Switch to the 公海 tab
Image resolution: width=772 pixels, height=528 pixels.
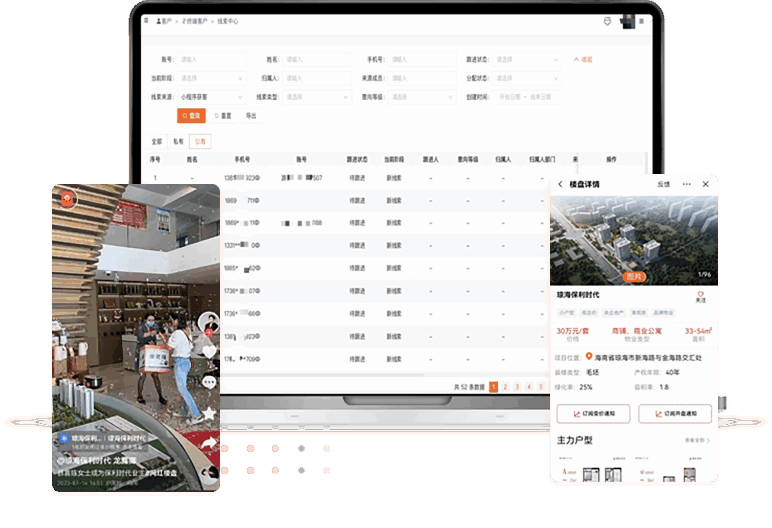(200, 142)
